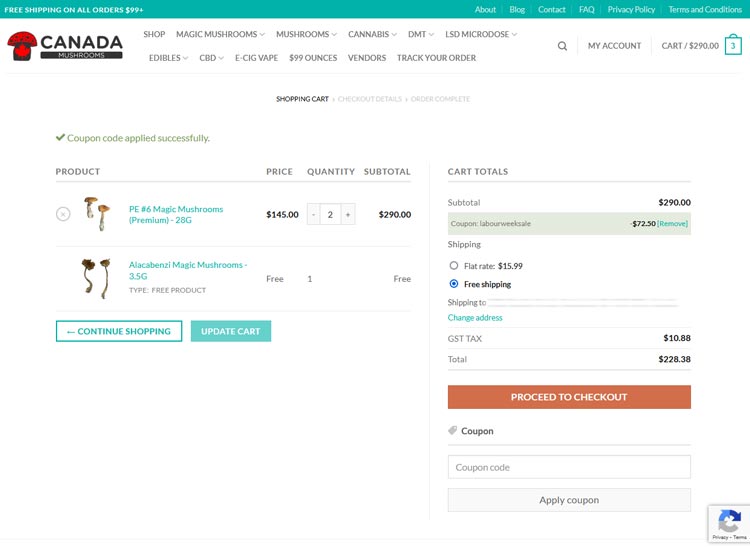Expand the Cannabis menu dropdown
Image resolution: width=750 pixels, height=549 pixels.
coord(372,34)
